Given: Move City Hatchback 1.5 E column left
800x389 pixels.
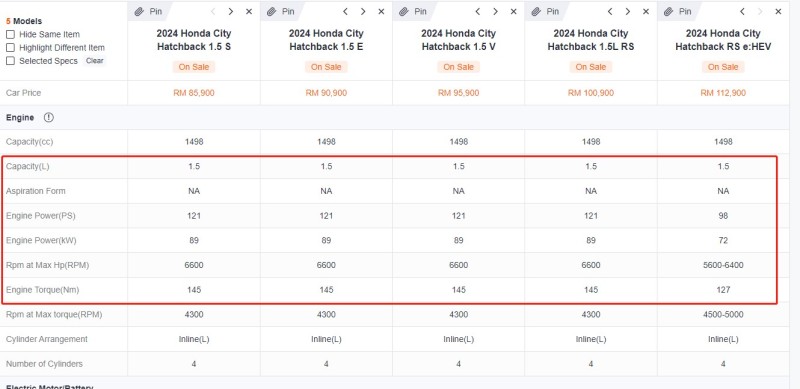Looking at the screenshot, I should [x=345, y=11].
